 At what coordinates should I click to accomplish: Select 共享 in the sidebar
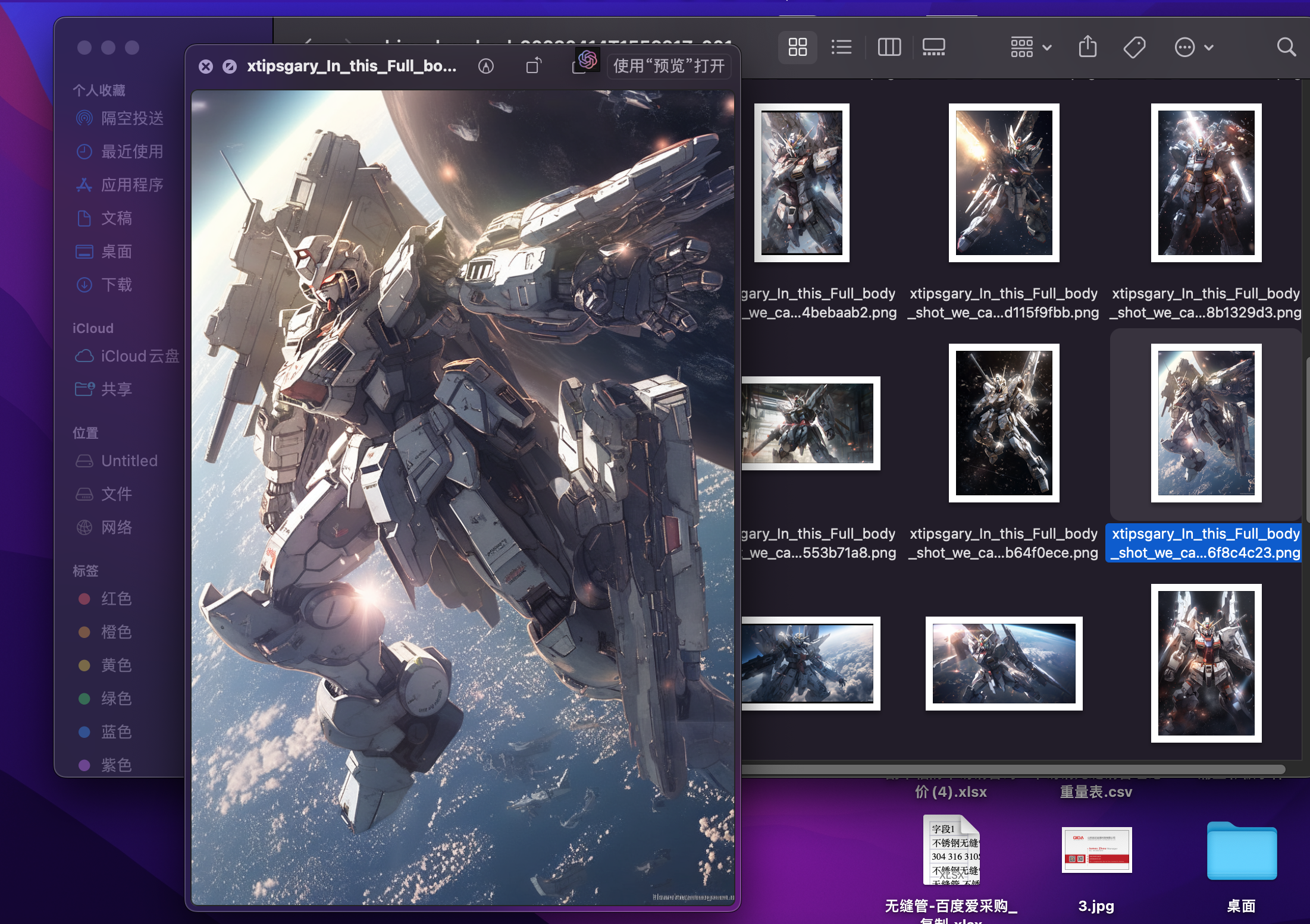click(104, 389)
